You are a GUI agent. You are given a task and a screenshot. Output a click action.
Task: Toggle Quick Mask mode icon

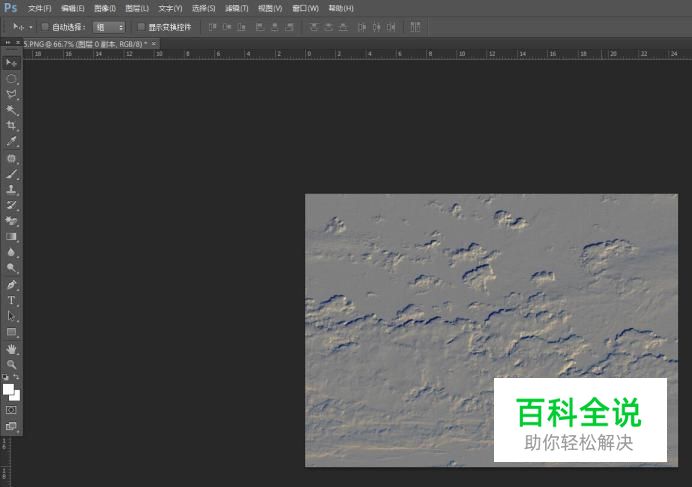coord(12,410)
